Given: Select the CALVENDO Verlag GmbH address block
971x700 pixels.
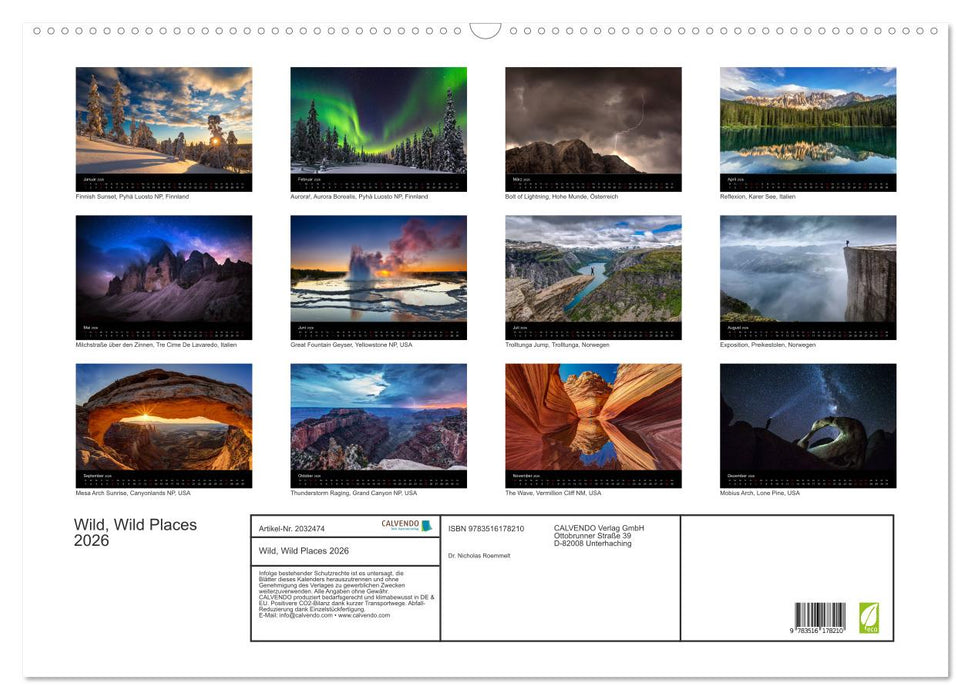Looking at the screenshot, I should [x=597, y=533].
